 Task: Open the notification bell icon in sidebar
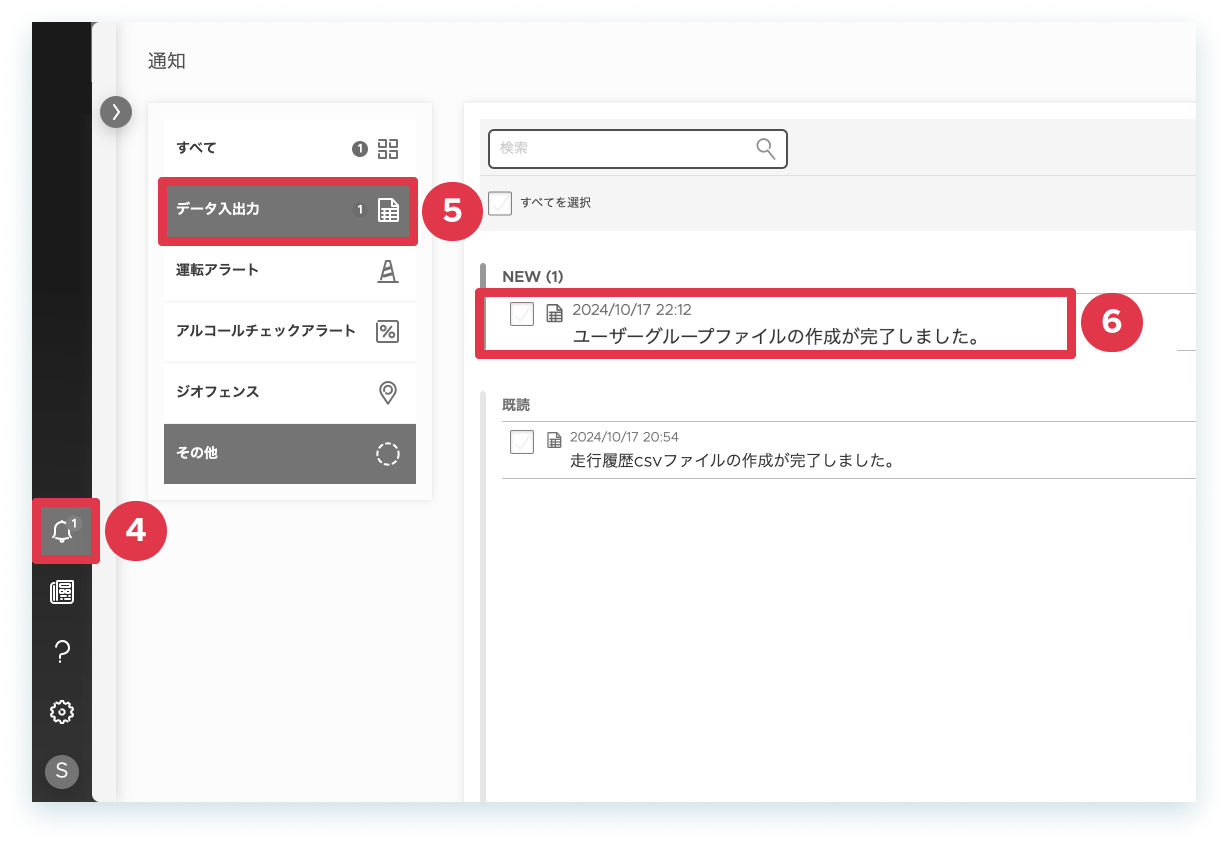63,531
